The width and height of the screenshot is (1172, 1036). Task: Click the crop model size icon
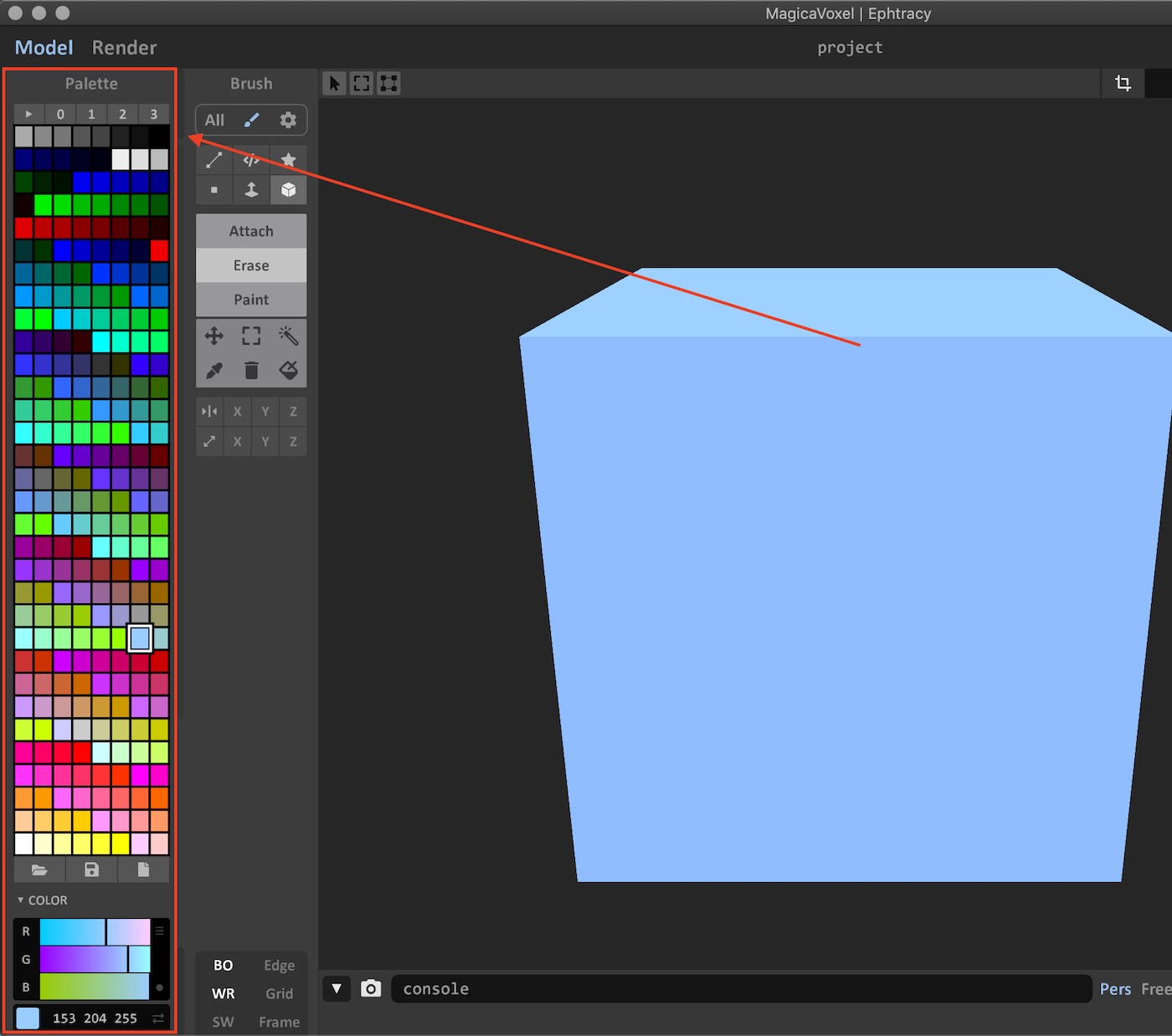1123,83
